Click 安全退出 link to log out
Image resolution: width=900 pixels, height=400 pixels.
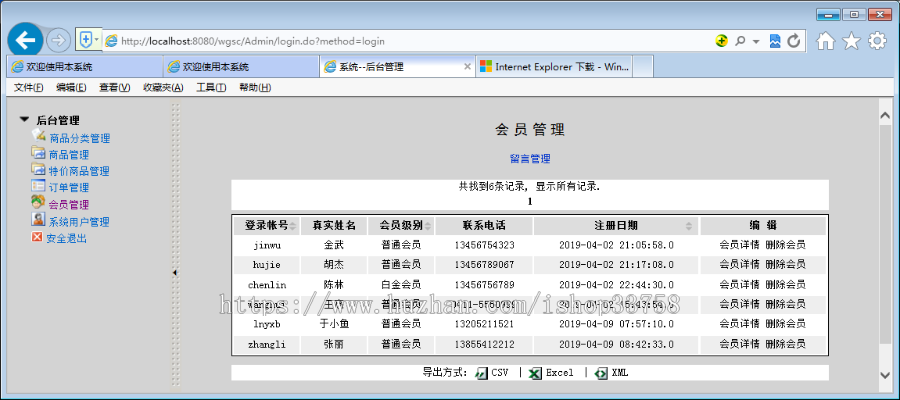click(67, 238)
